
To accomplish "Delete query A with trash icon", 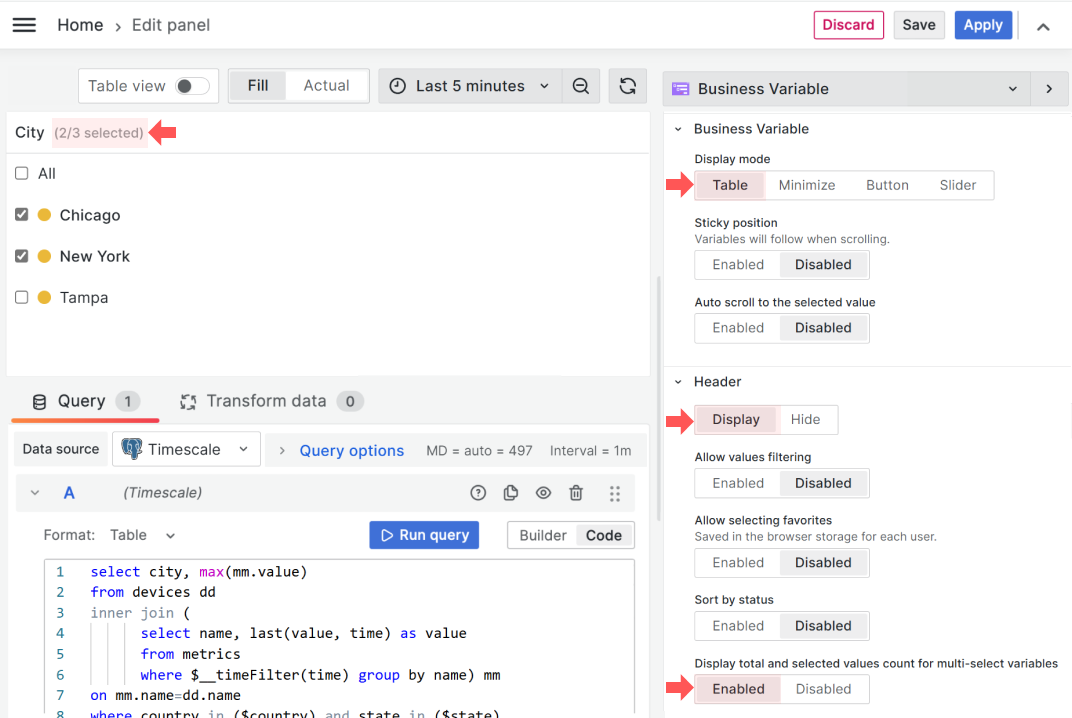I will 576,493.
